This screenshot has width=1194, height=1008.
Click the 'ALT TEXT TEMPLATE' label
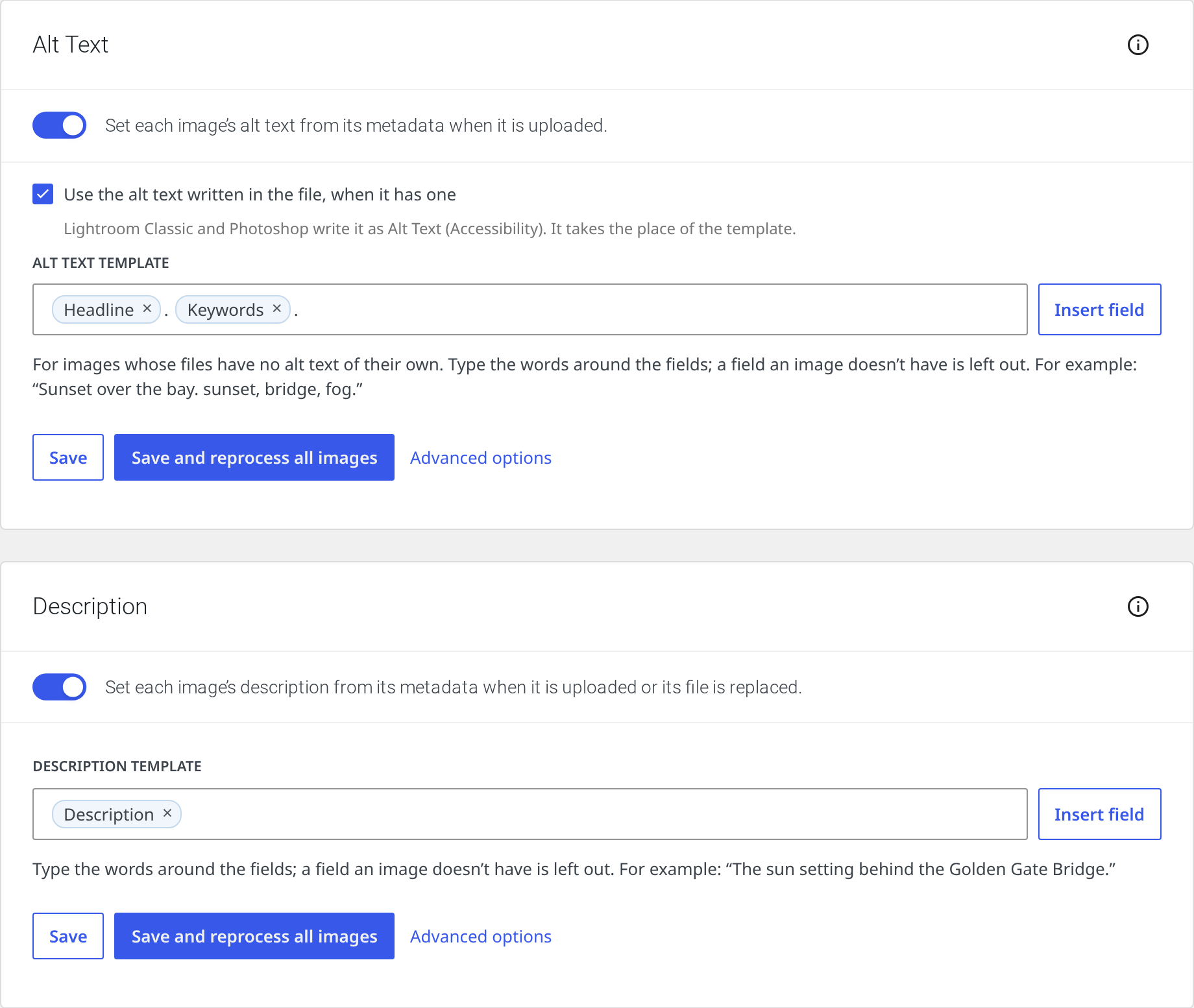[x=101, y=263]
